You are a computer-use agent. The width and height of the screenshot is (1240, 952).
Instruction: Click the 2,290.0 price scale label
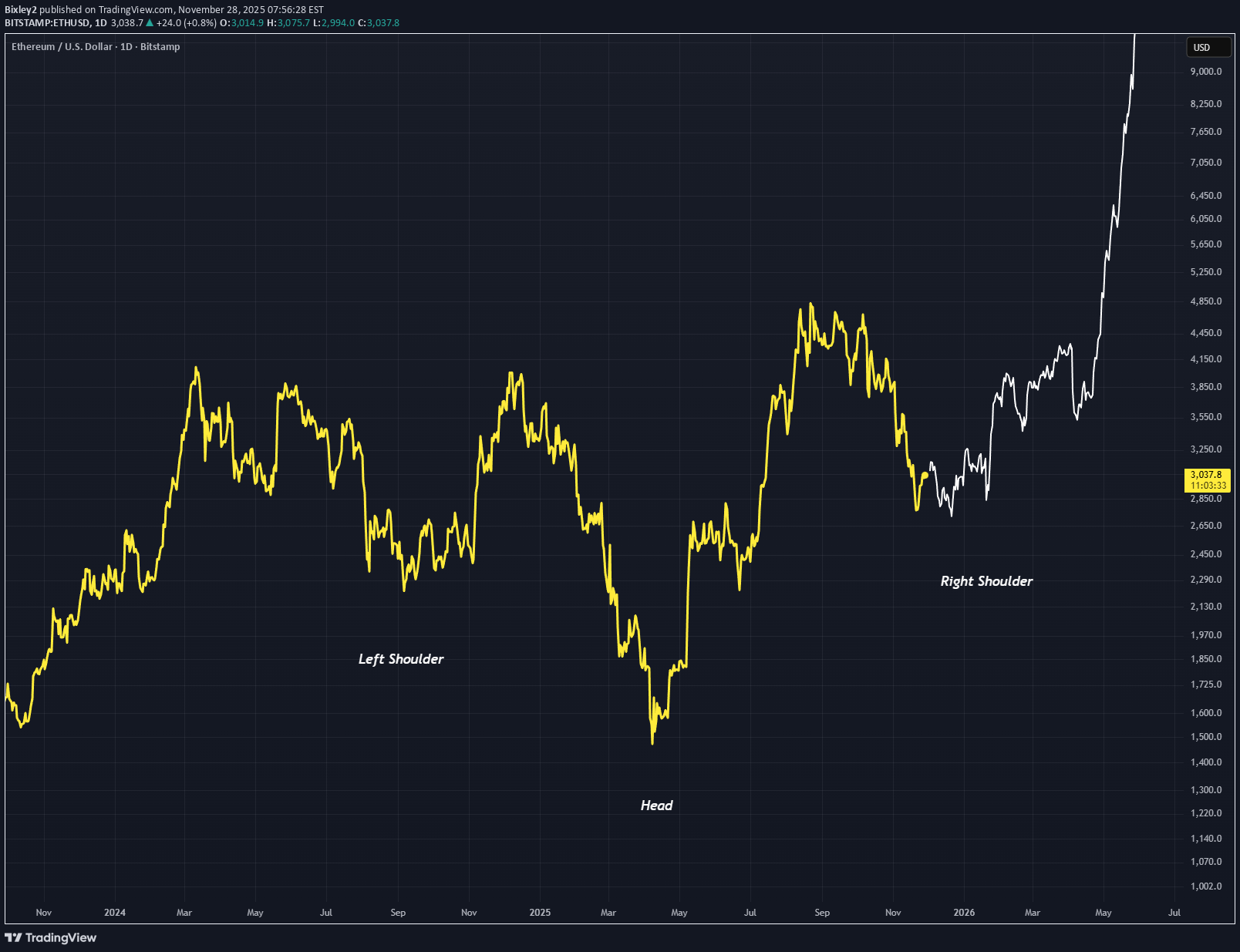click(x=1206, y=580)
